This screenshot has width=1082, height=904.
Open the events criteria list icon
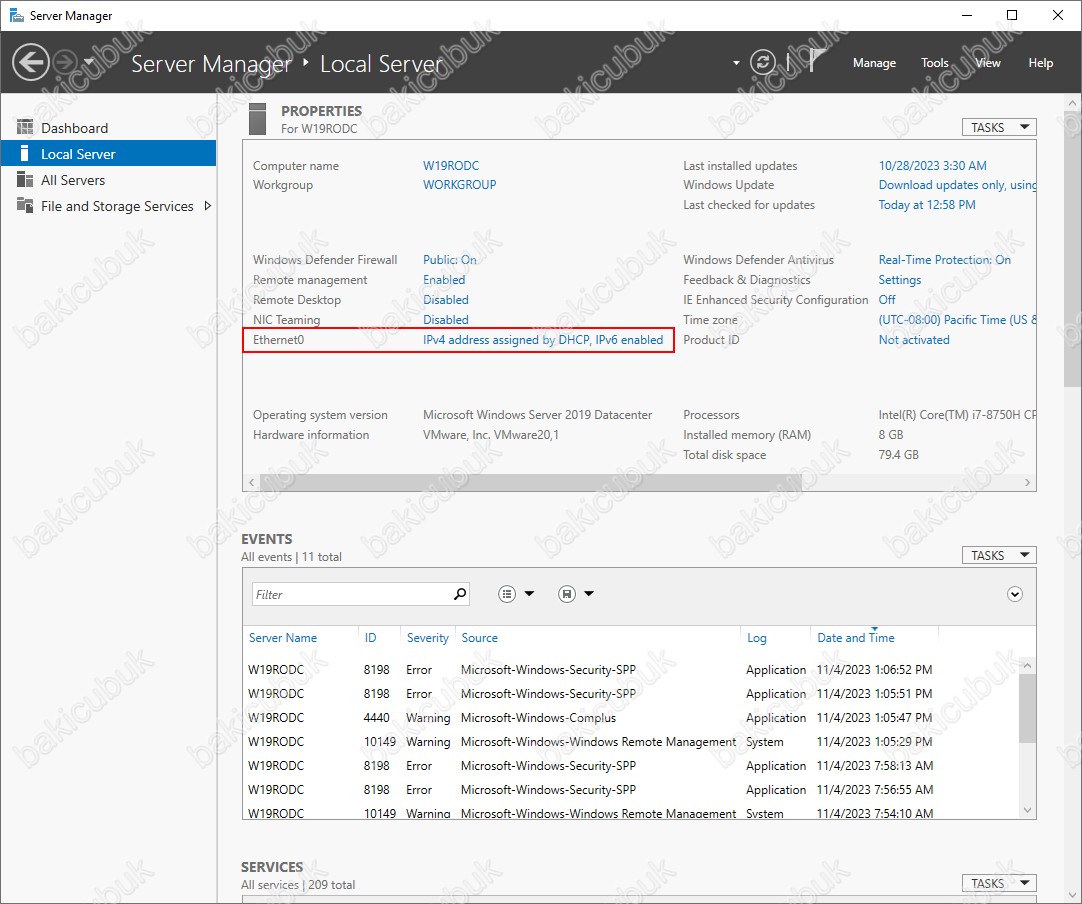coord(507,593)
